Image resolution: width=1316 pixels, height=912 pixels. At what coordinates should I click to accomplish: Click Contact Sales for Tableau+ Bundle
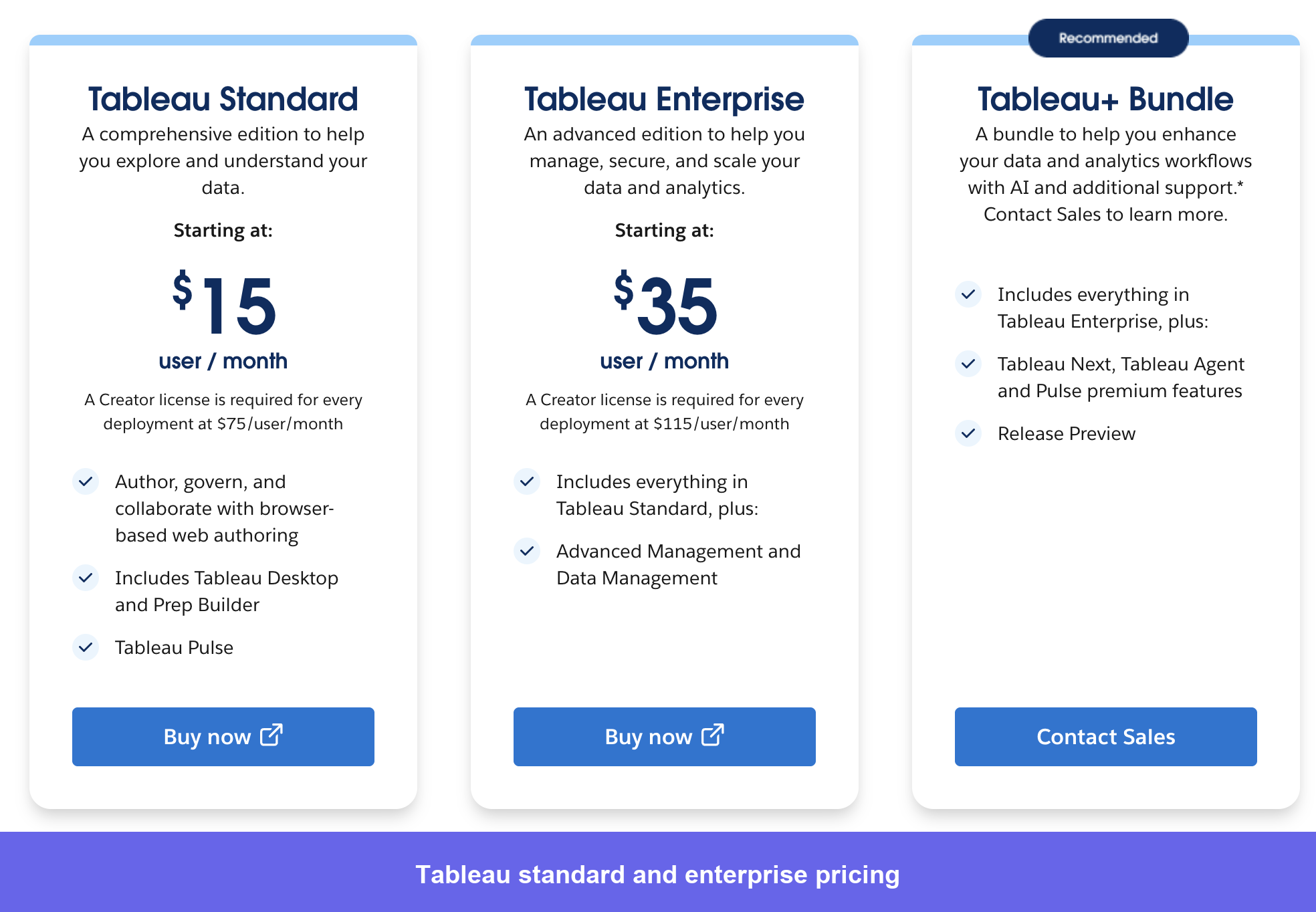pos(1105,736)
